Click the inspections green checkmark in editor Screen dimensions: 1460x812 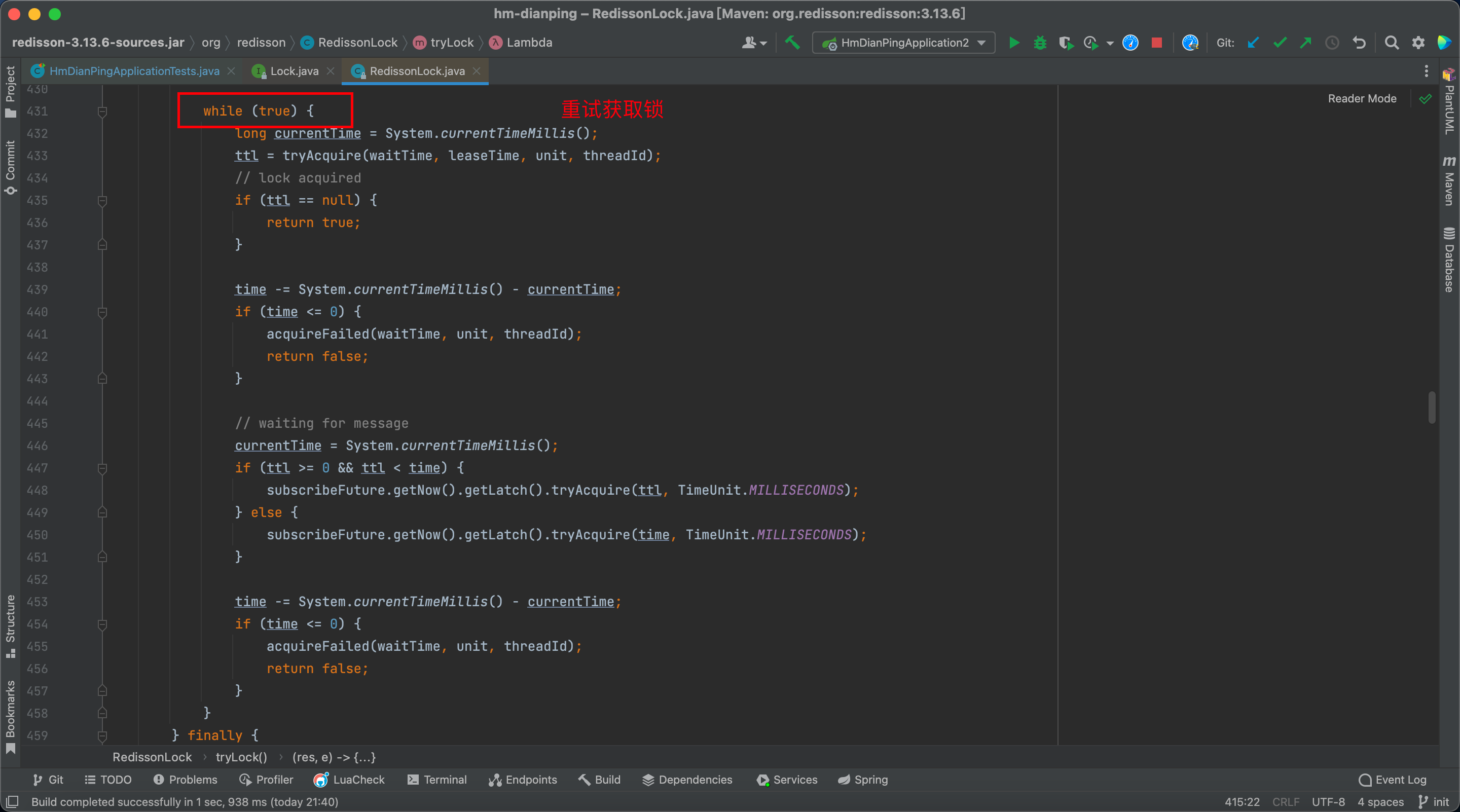[1425, 99]
